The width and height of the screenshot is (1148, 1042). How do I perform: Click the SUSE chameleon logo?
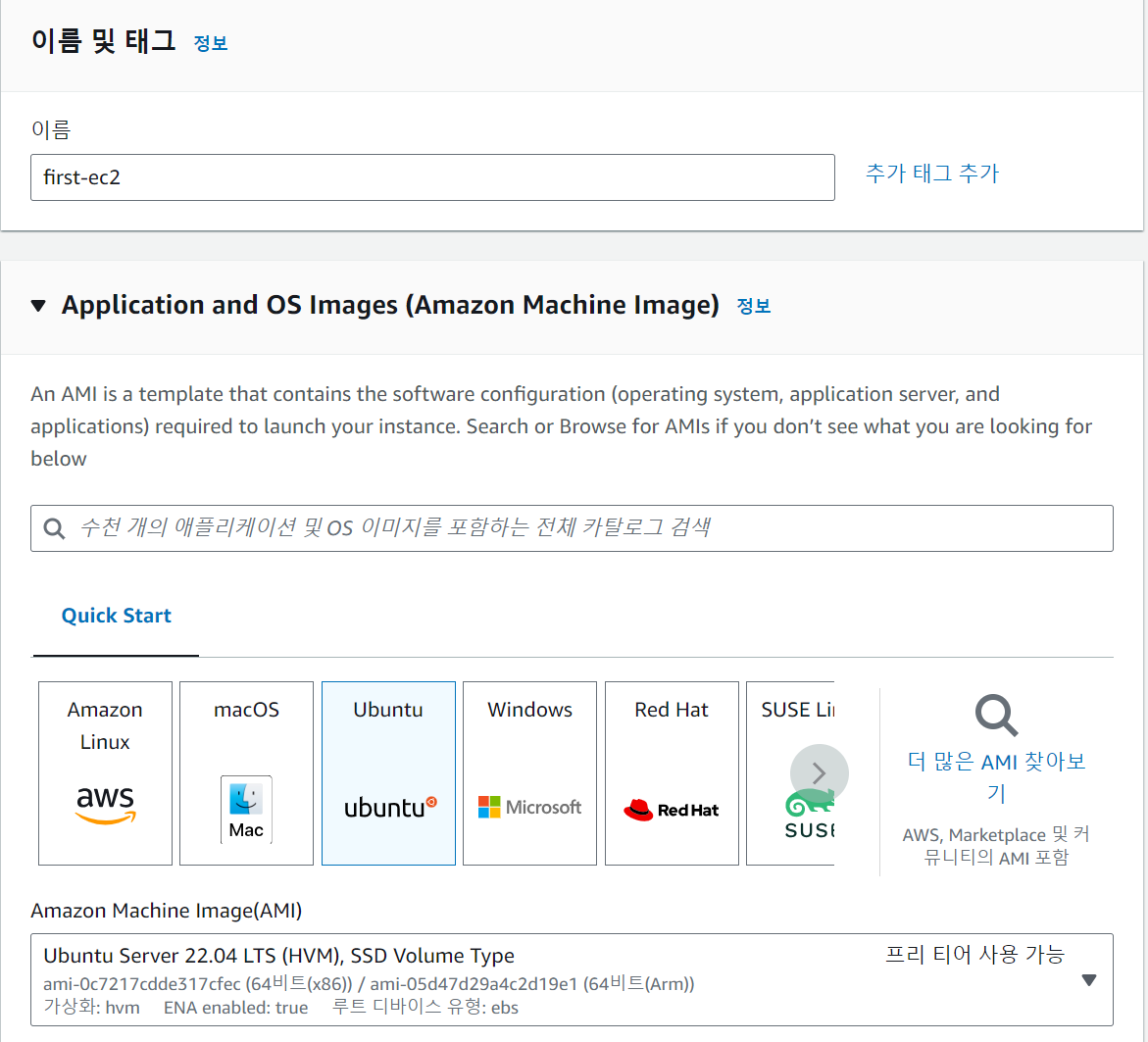point(809,815)
